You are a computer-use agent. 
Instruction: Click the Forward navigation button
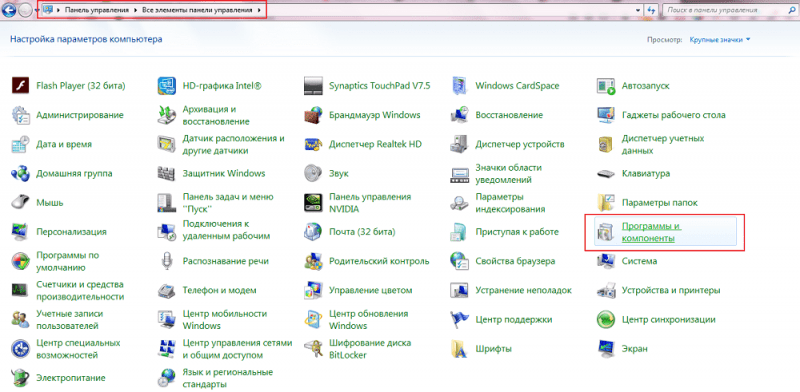coord(26,10)
